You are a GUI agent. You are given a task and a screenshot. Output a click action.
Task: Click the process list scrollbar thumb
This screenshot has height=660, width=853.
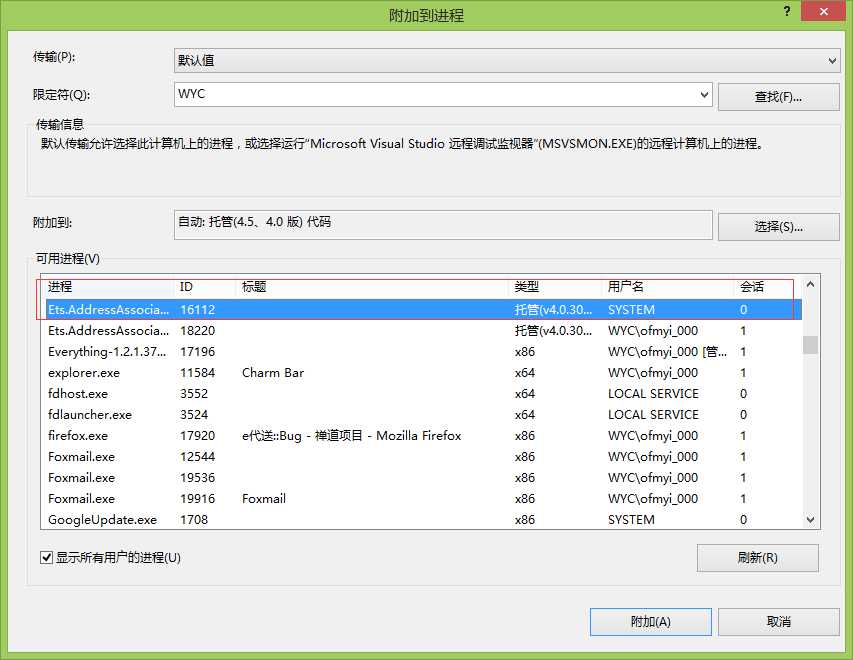[810, 345]
